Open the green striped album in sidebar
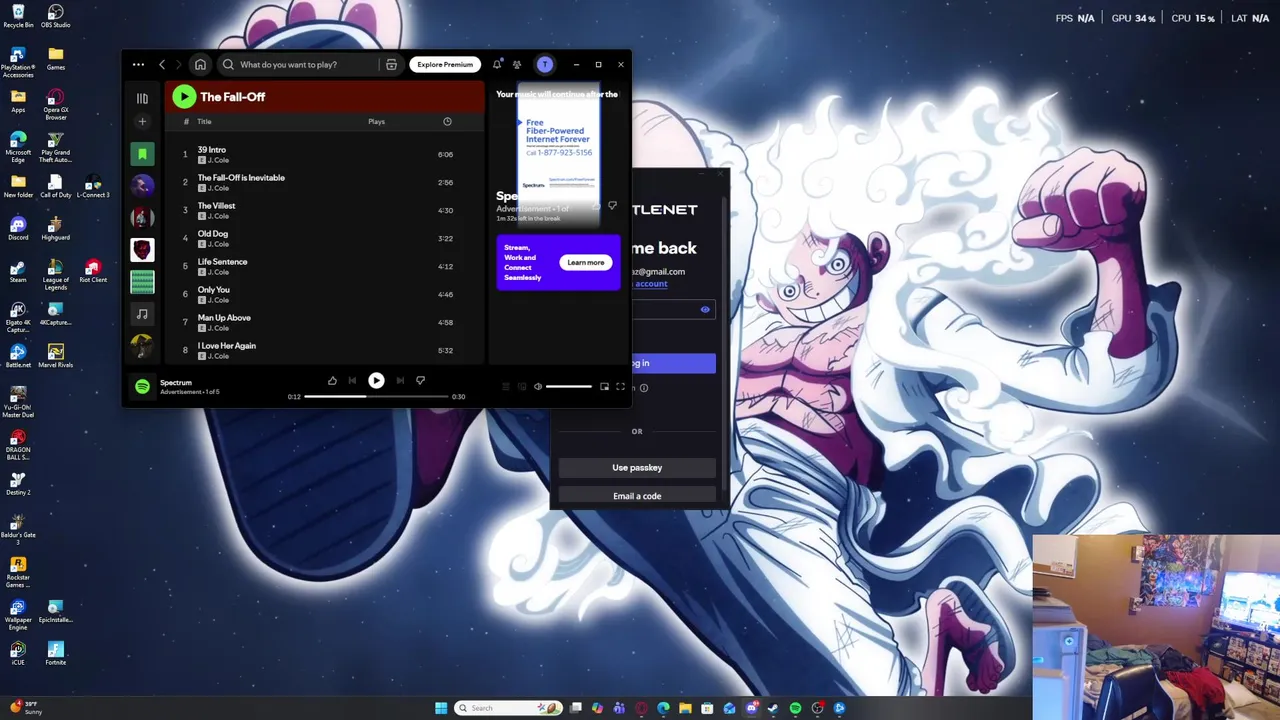This screenshot has height=720, width=1280. pyautogui.click(x=142, y=282)
